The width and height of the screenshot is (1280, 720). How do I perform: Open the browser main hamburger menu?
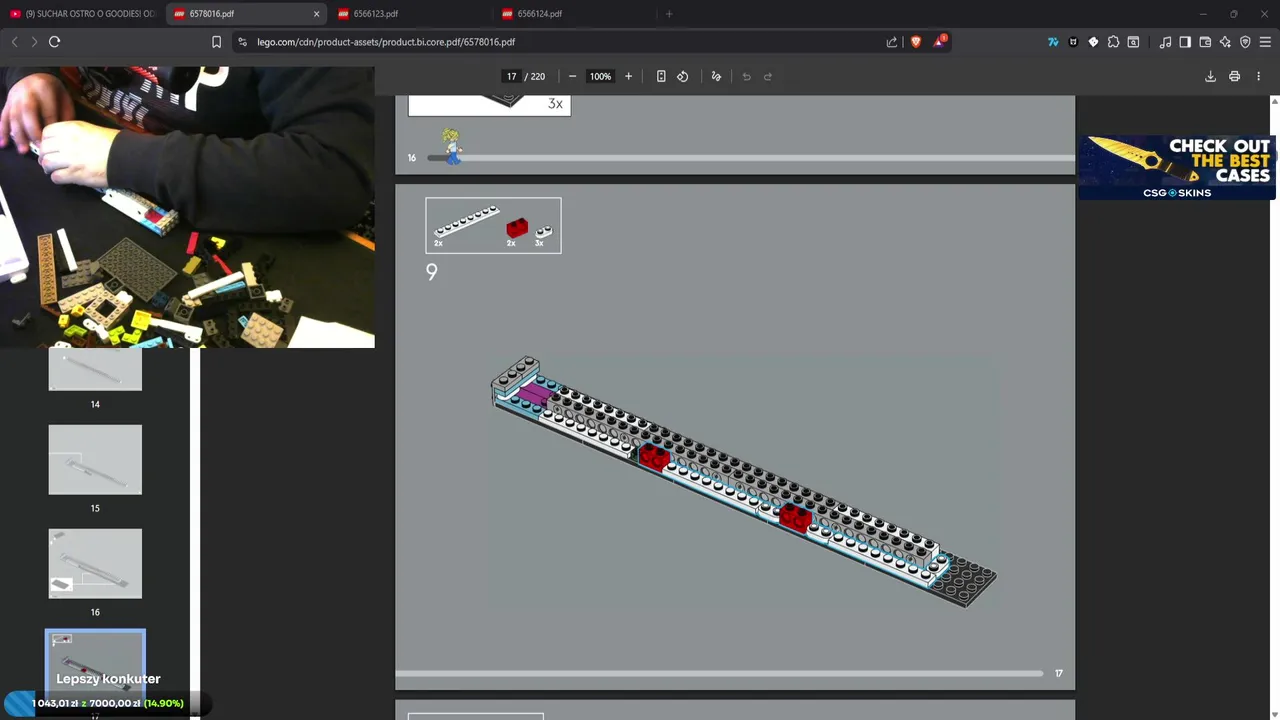click(1265, 42)
